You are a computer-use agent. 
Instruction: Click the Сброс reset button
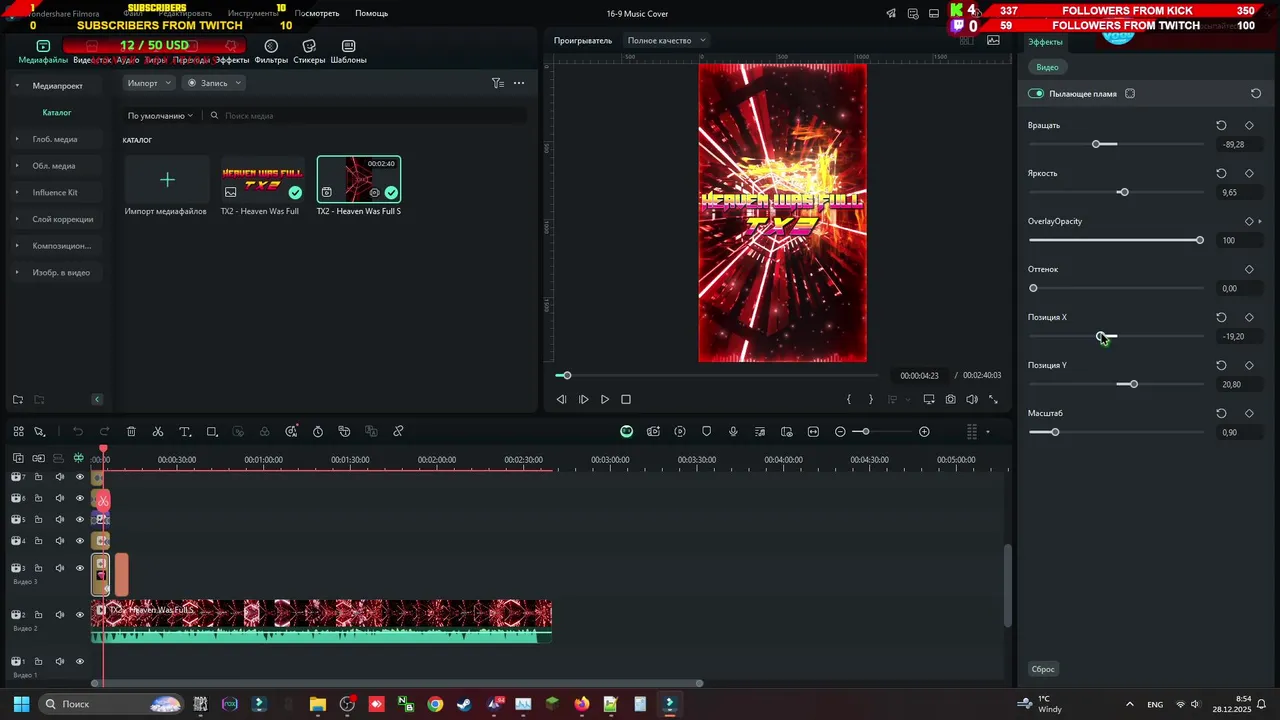tap(1043, 669)
